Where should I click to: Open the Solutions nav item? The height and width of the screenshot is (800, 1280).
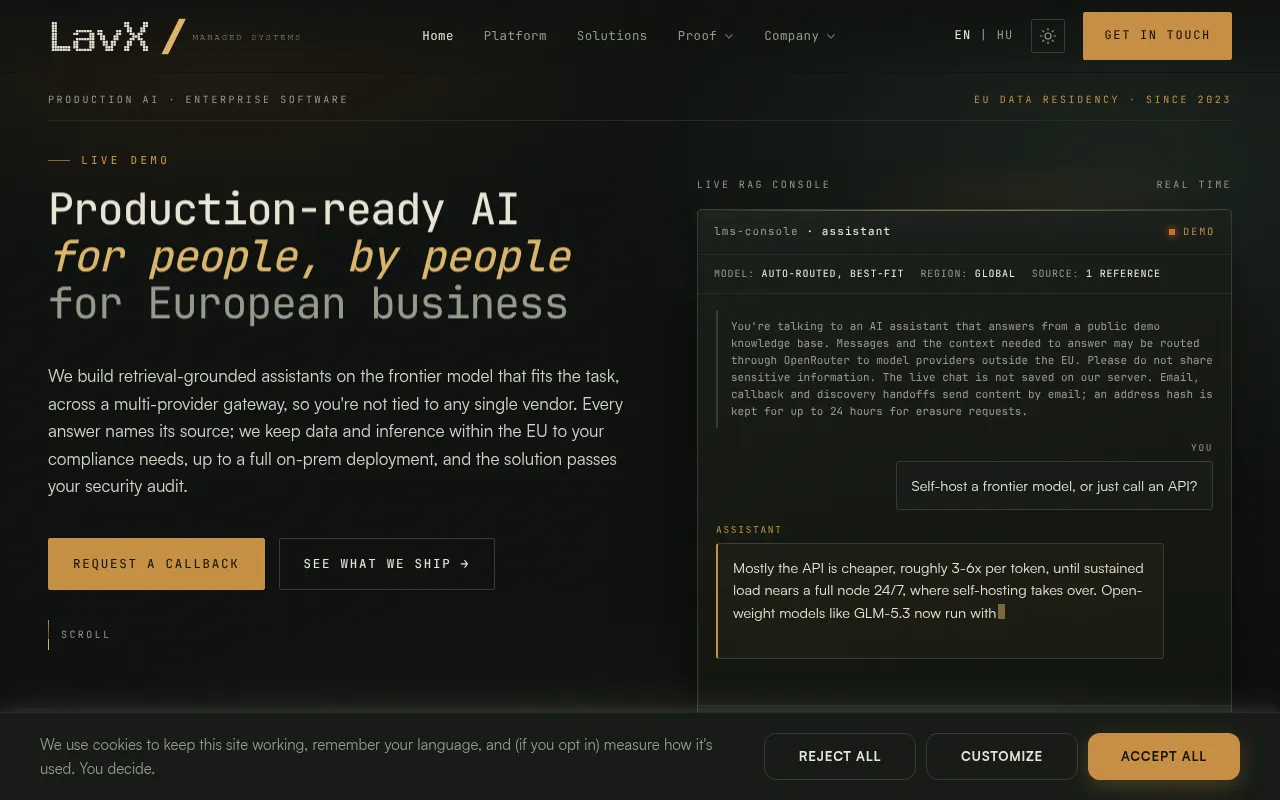pyautogui.click(x=612, y=36)
